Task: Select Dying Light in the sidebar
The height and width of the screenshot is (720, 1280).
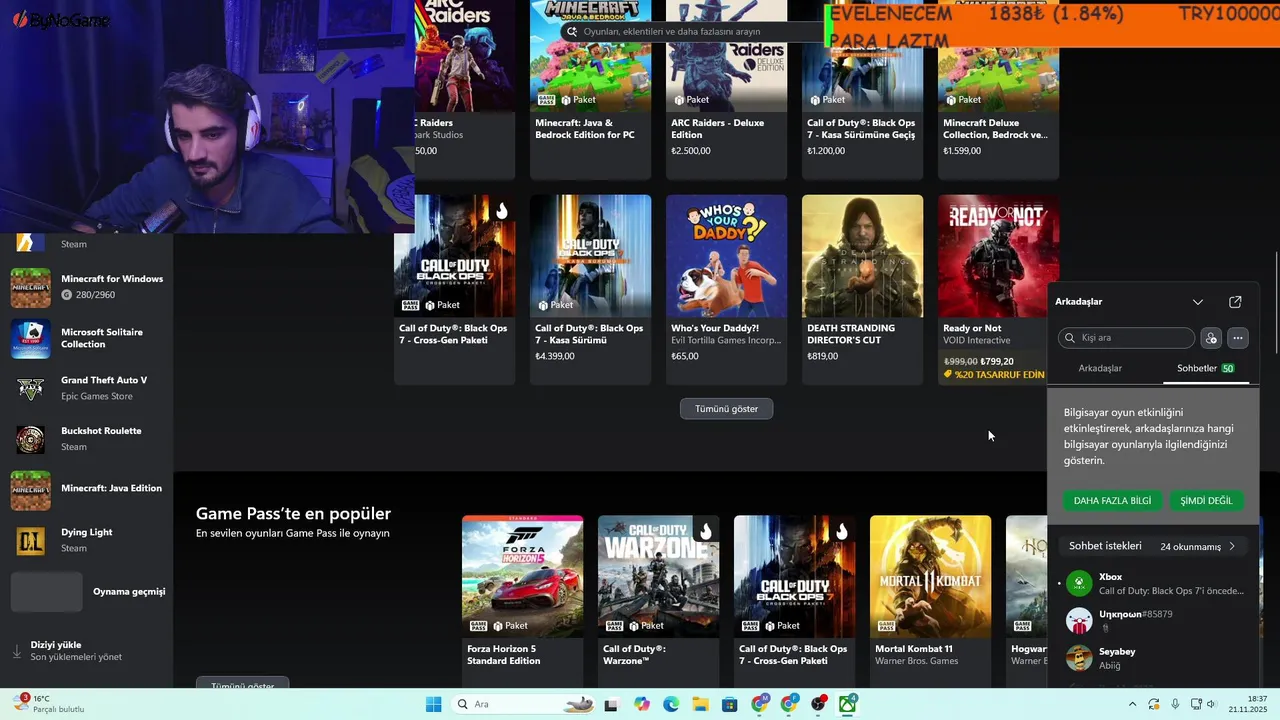Action: coord(87,540)
